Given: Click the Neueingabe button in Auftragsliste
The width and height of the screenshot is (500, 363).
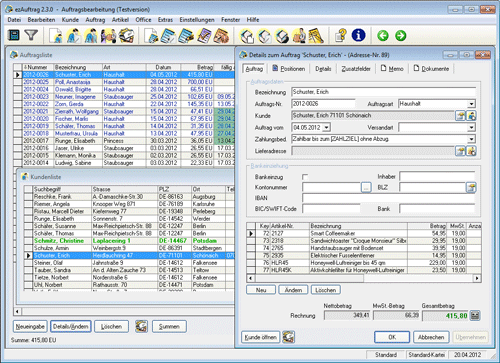Looking at the screenshot, I should point(30,326).
